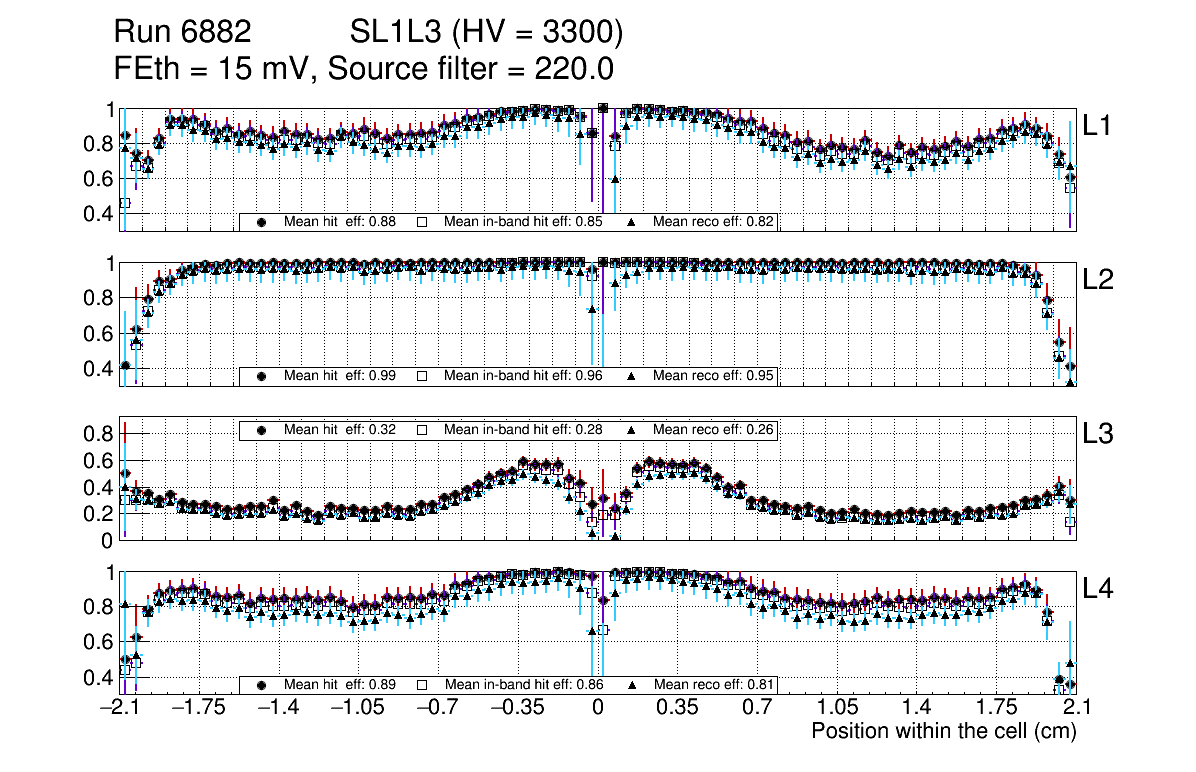Click the 'Mean hit eff: 0.99' legend entry
The height and width of the screenshot is (772, 1196).
(340, 376)
